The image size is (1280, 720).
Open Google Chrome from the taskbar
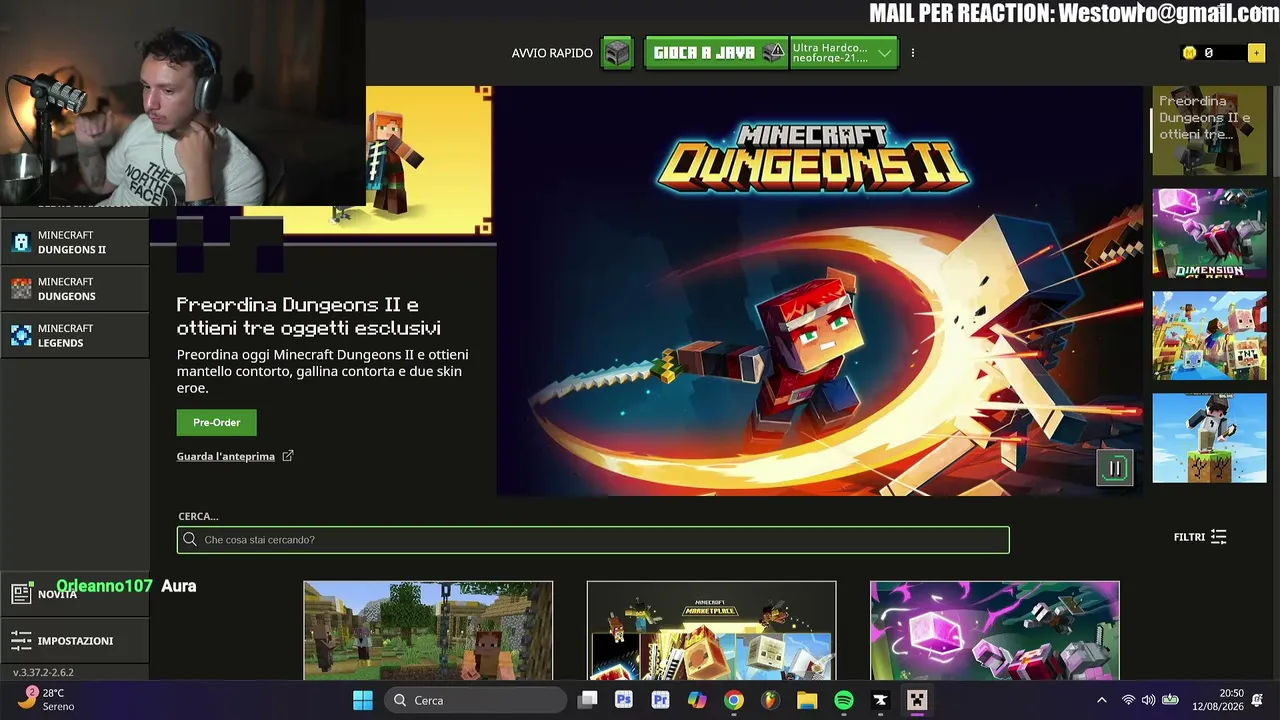pos(734,700)
